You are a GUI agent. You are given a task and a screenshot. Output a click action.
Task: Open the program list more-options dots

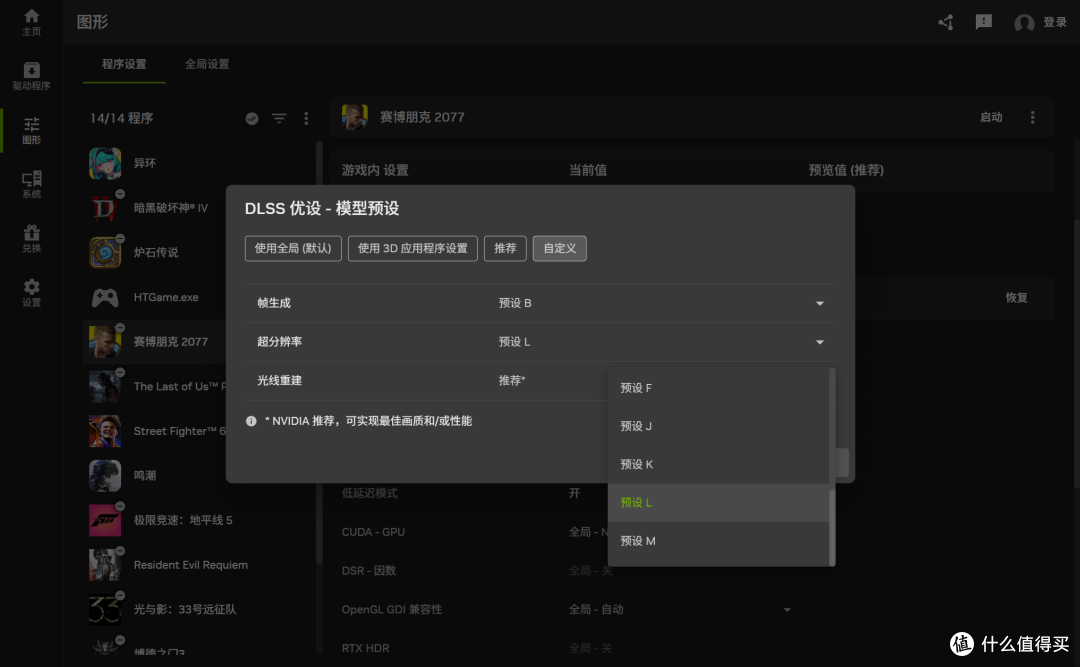click(x=307, y=119)
